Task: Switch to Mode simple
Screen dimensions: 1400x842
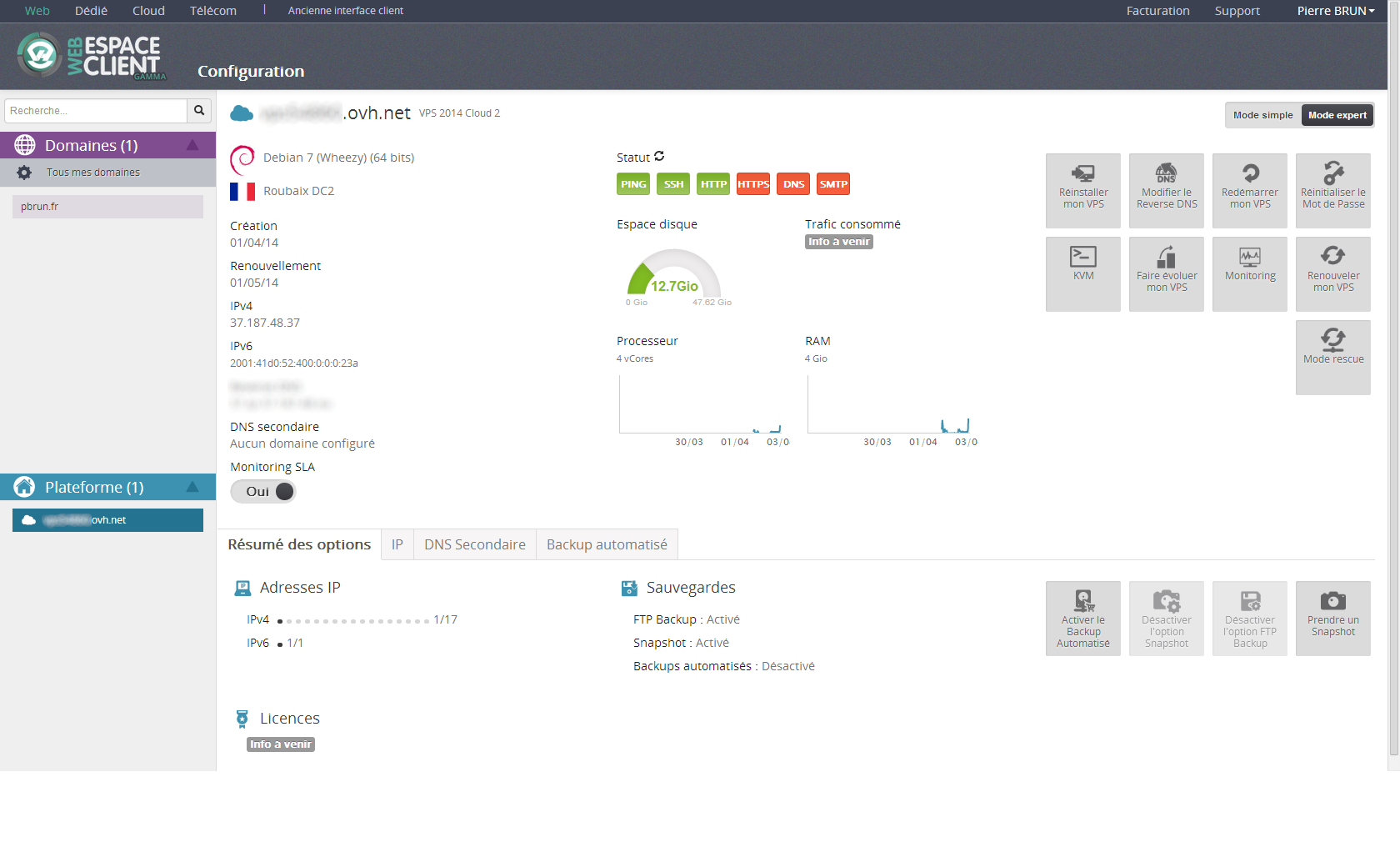Action: [x=1262, y=115]
